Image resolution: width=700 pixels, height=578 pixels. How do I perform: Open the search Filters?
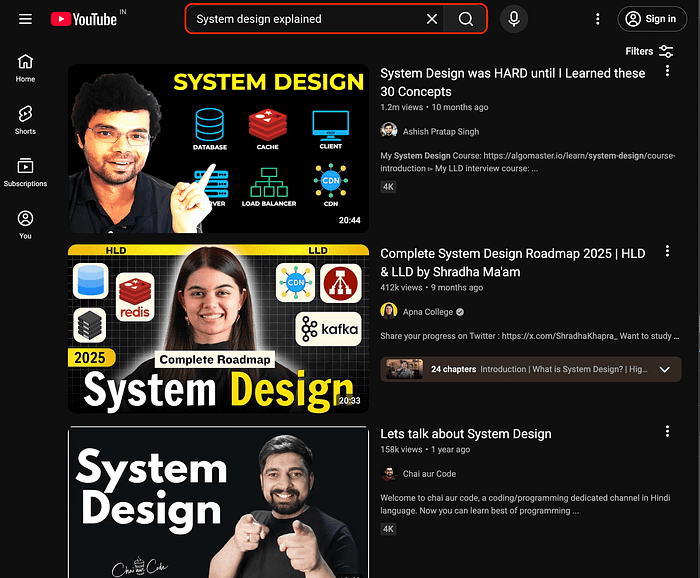[649, 51]
